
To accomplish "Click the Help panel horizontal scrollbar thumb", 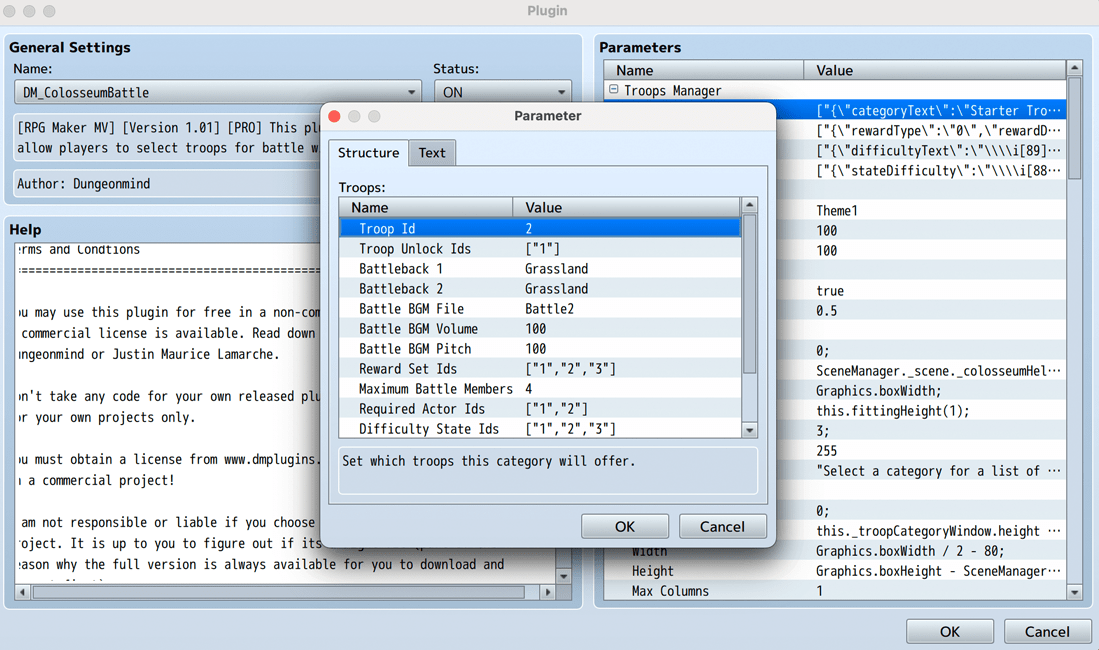I will pyautogui.click(x=278, y=593).
